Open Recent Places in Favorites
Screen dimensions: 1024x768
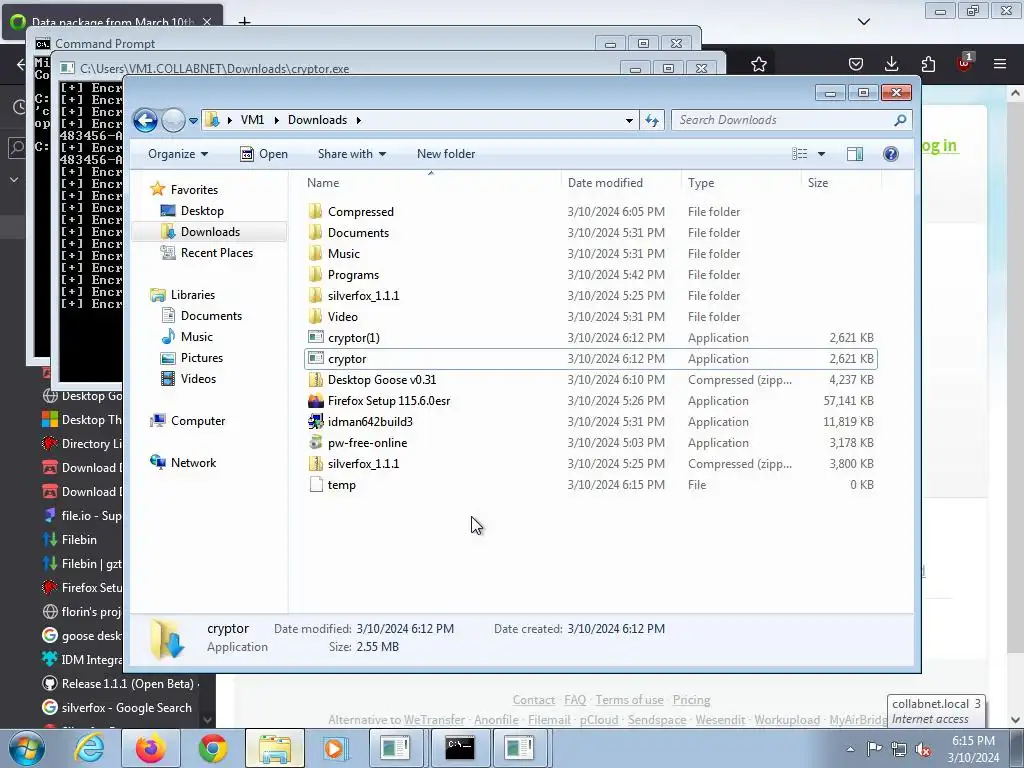click(216, 253)
